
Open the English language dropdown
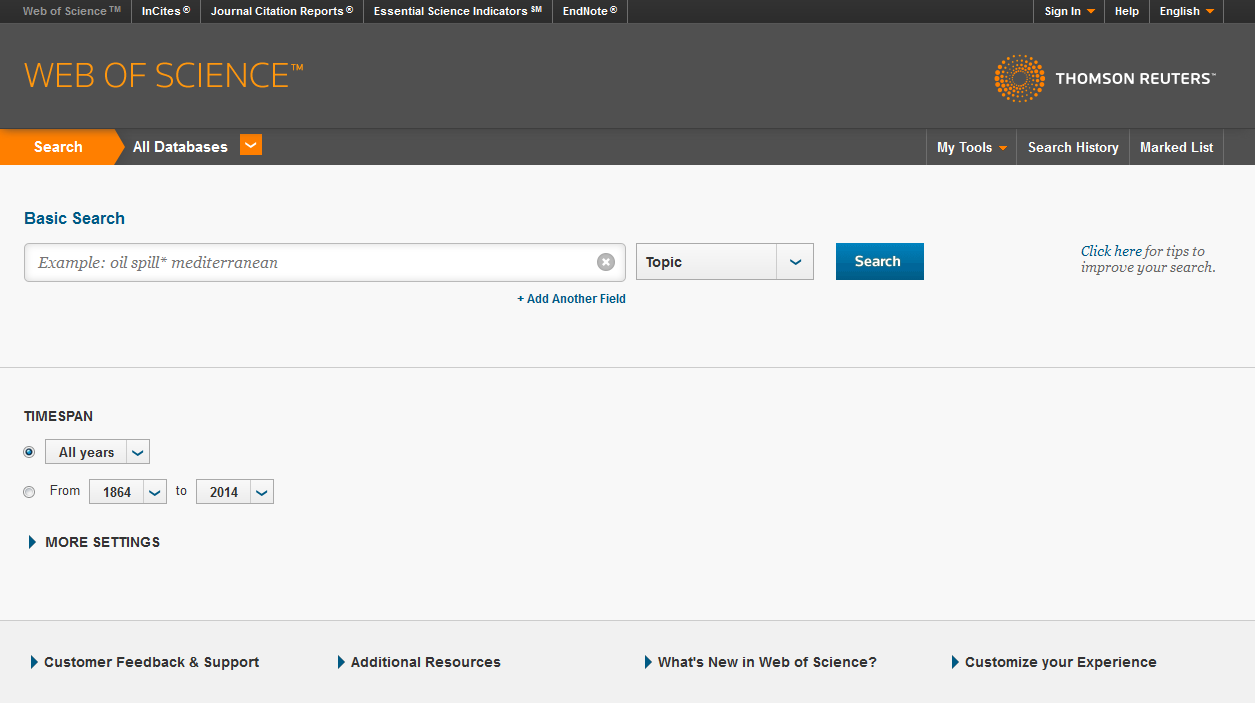pos(1186,11)
